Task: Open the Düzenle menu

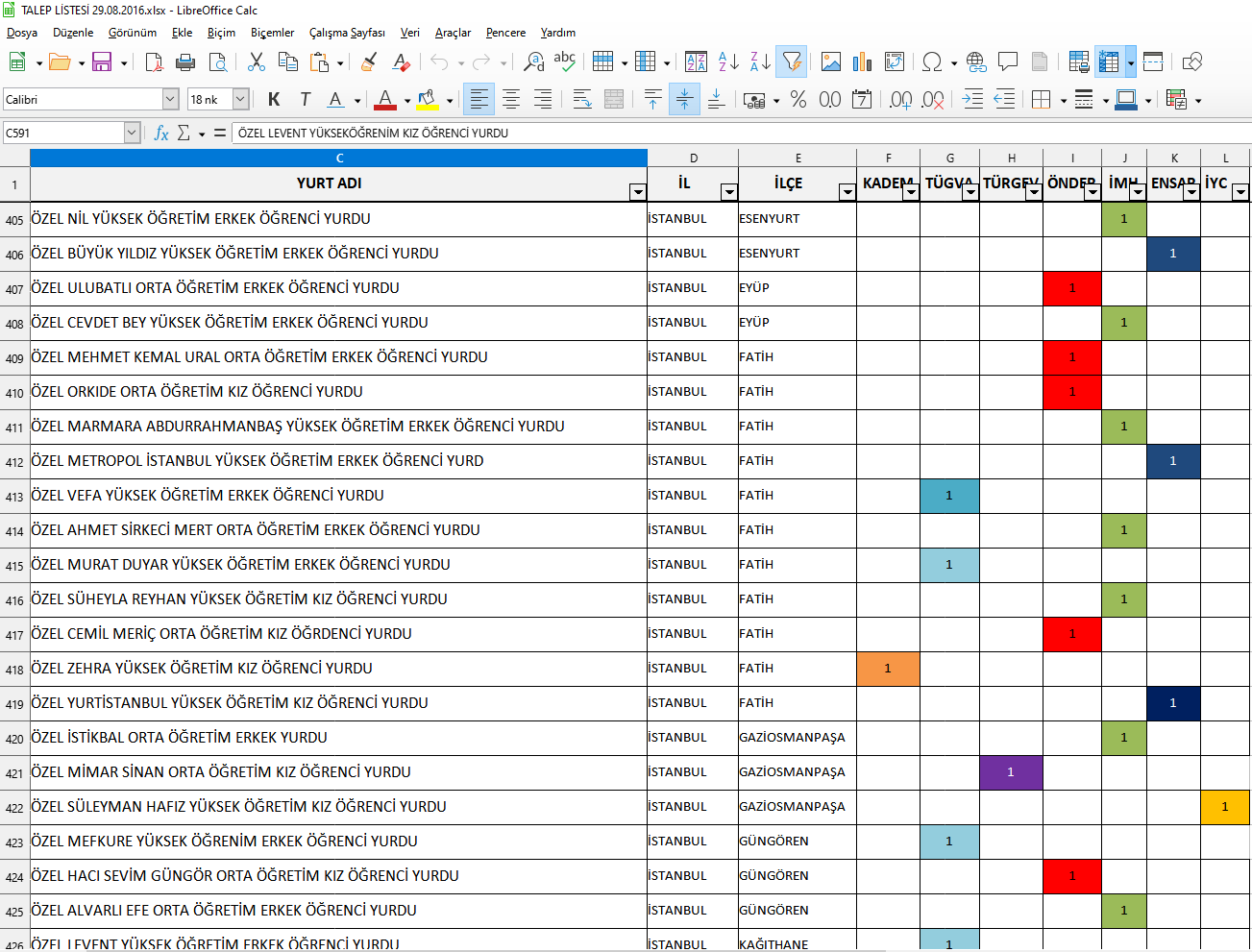Action: [73, 33]
